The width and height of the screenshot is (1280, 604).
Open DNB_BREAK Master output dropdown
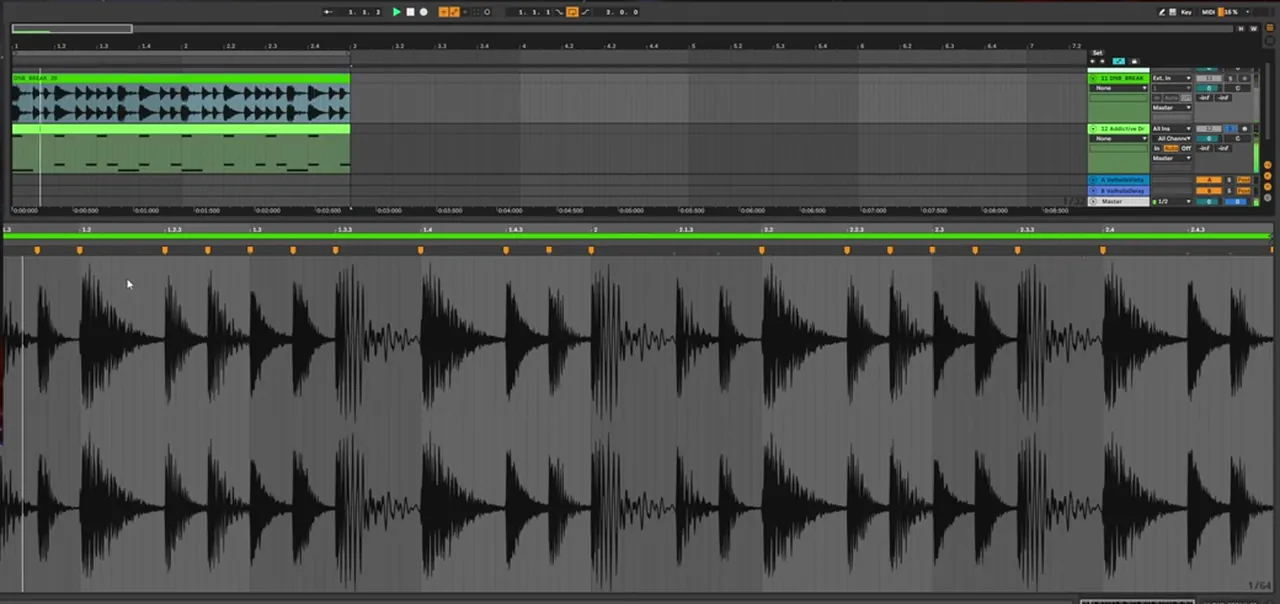click(x=1171, y=107)
